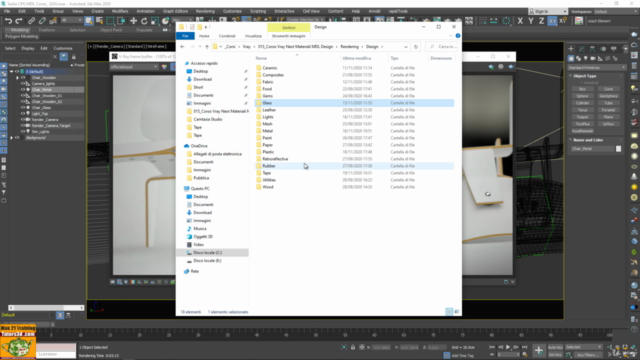Toggle visibility of Camera_lights object
The image size is (640, 360).
(x=23, y=83)
